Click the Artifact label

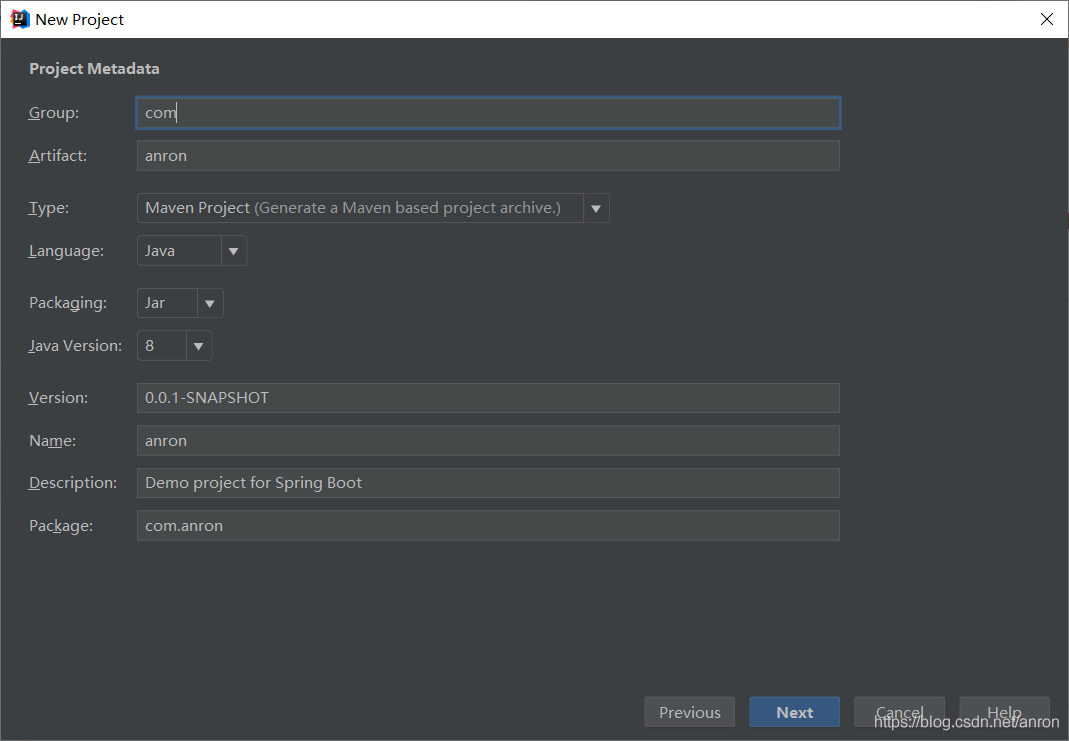tap(58, 156)
